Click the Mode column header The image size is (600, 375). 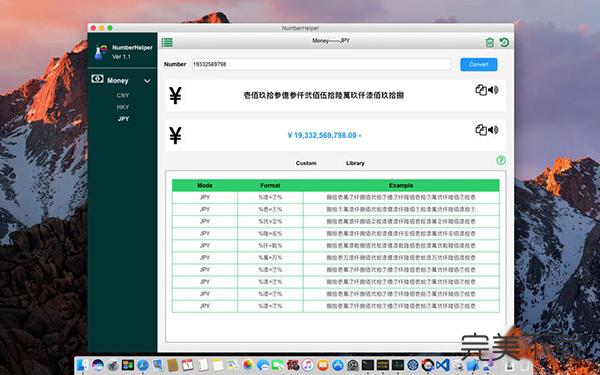(205, 185)
